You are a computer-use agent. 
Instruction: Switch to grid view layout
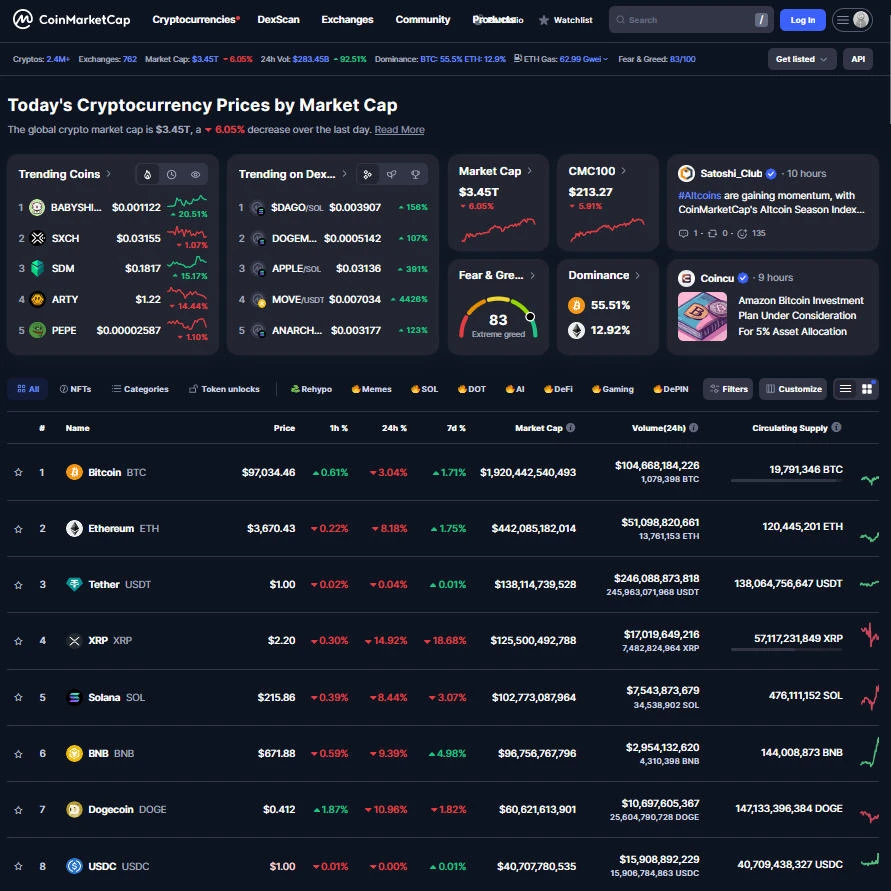coord(866,387)
